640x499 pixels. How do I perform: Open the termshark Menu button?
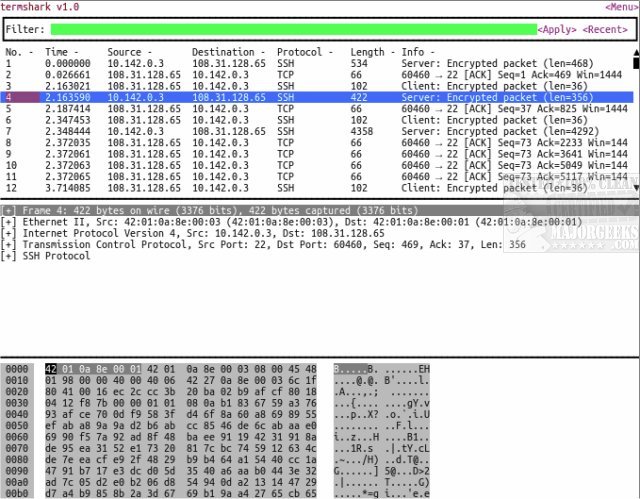click(x=622, y=7)
